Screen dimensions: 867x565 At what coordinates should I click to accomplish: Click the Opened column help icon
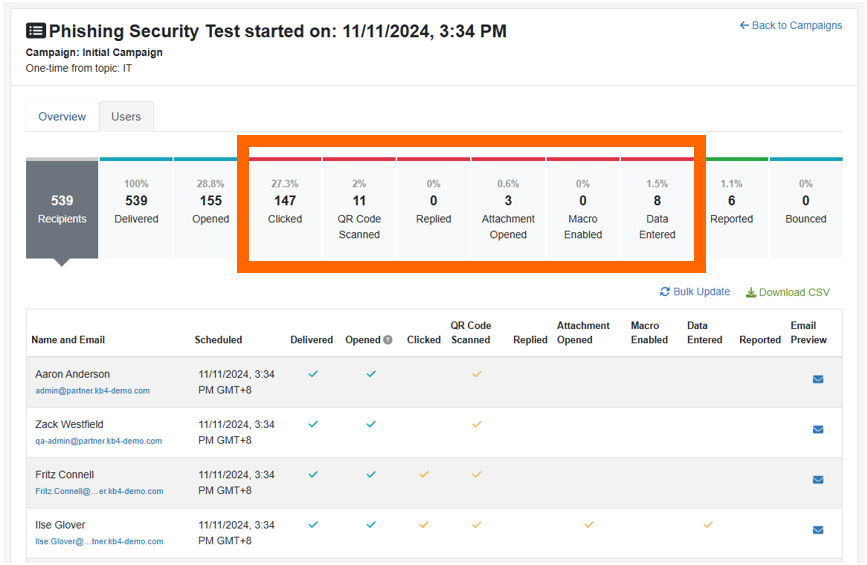point(388,340)
